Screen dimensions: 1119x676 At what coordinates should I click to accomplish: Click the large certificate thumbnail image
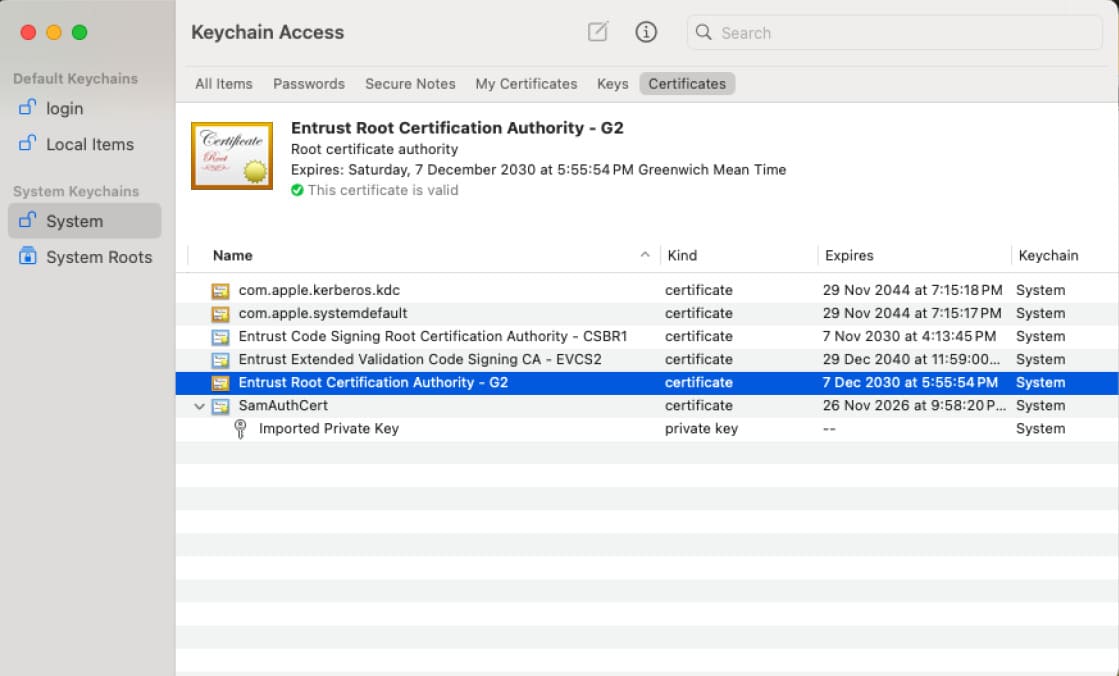[232, 156]
